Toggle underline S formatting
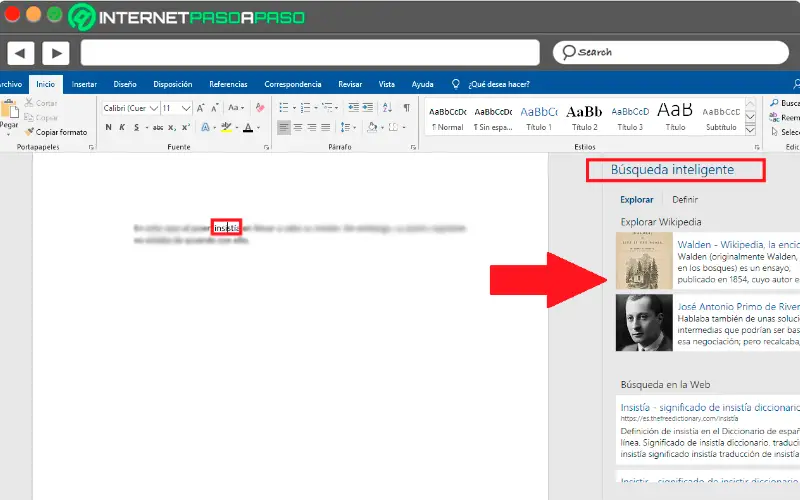 coord(136,128)
